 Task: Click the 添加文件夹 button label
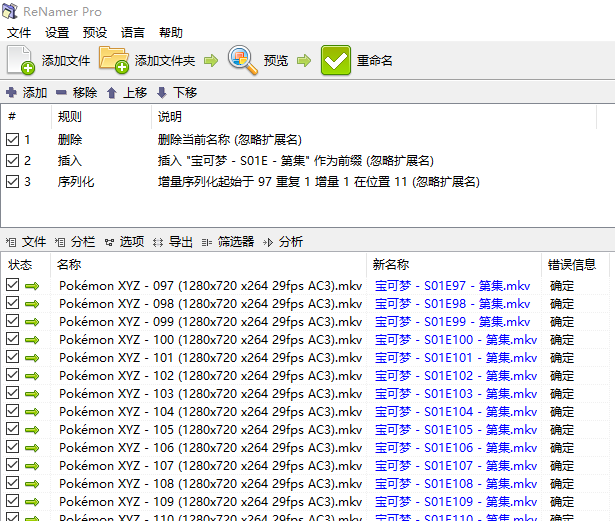(x=165, y=61)
